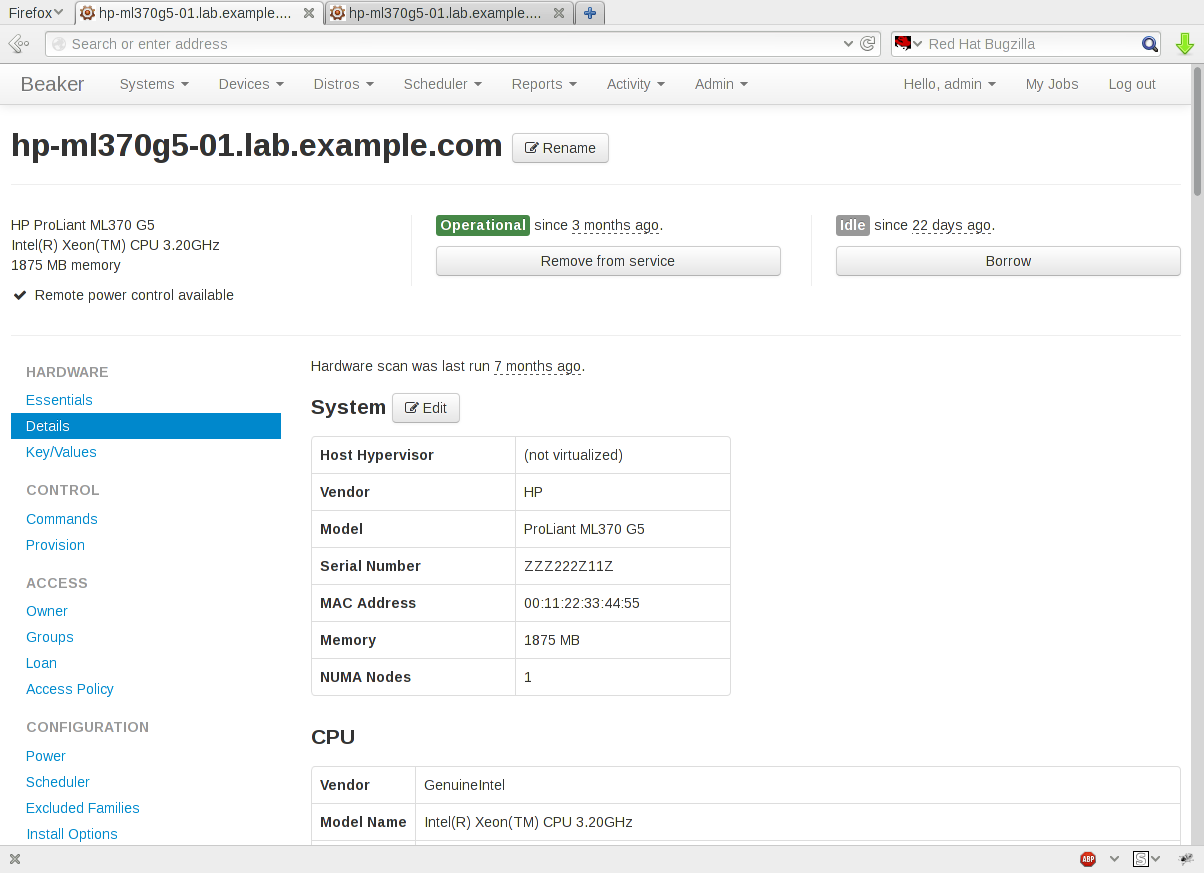Click the Red Hat search engine icon
Image resolution: width=1204 pixels, height=873 pixels.
pyautogui.click(x=903, y=44)
